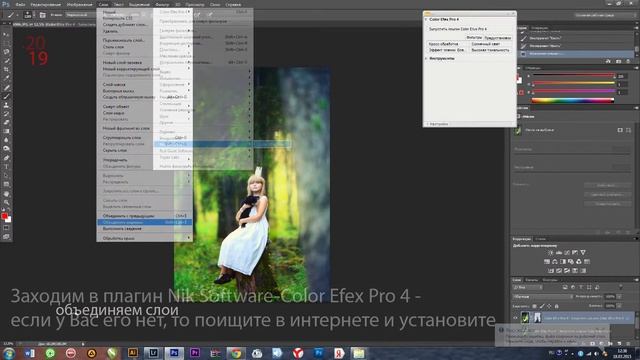This screenshot has height=360, width=640.
Task: Add pixel mask in Masks panel
Action: [x=620, y=130]
